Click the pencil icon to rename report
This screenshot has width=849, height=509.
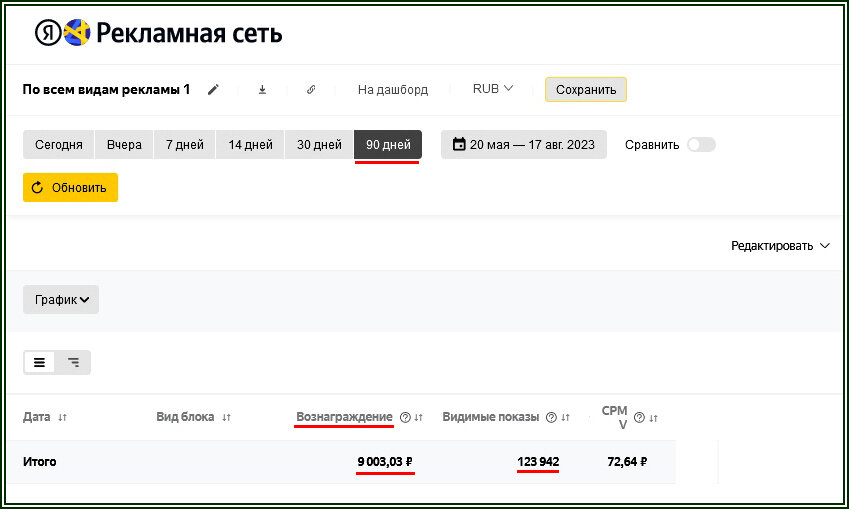pos(213,90)
